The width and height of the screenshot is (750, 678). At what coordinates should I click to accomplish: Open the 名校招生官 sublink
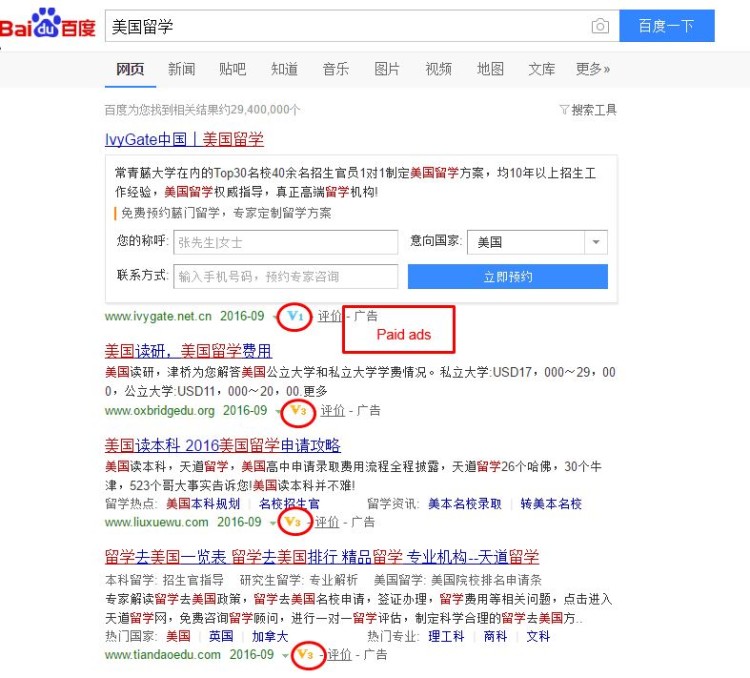(289, 503)
